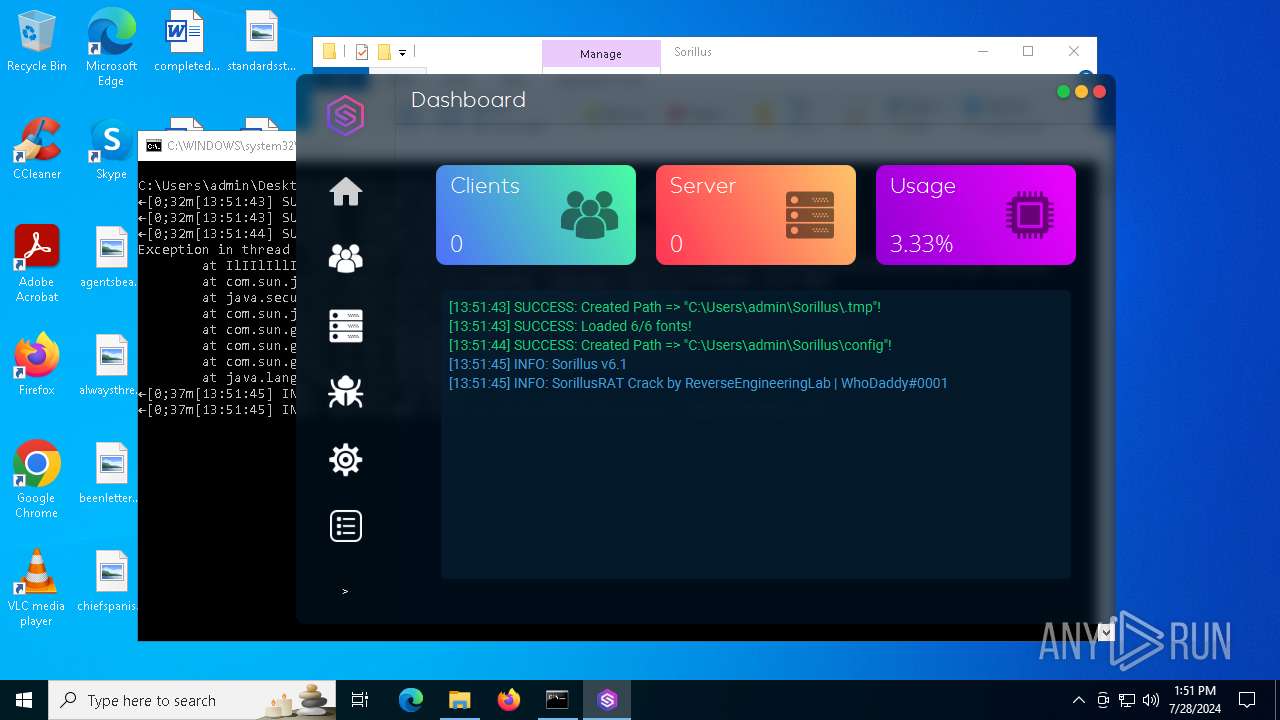Select log line 'Loaded 6/6 fonts!'

point(570,326)
